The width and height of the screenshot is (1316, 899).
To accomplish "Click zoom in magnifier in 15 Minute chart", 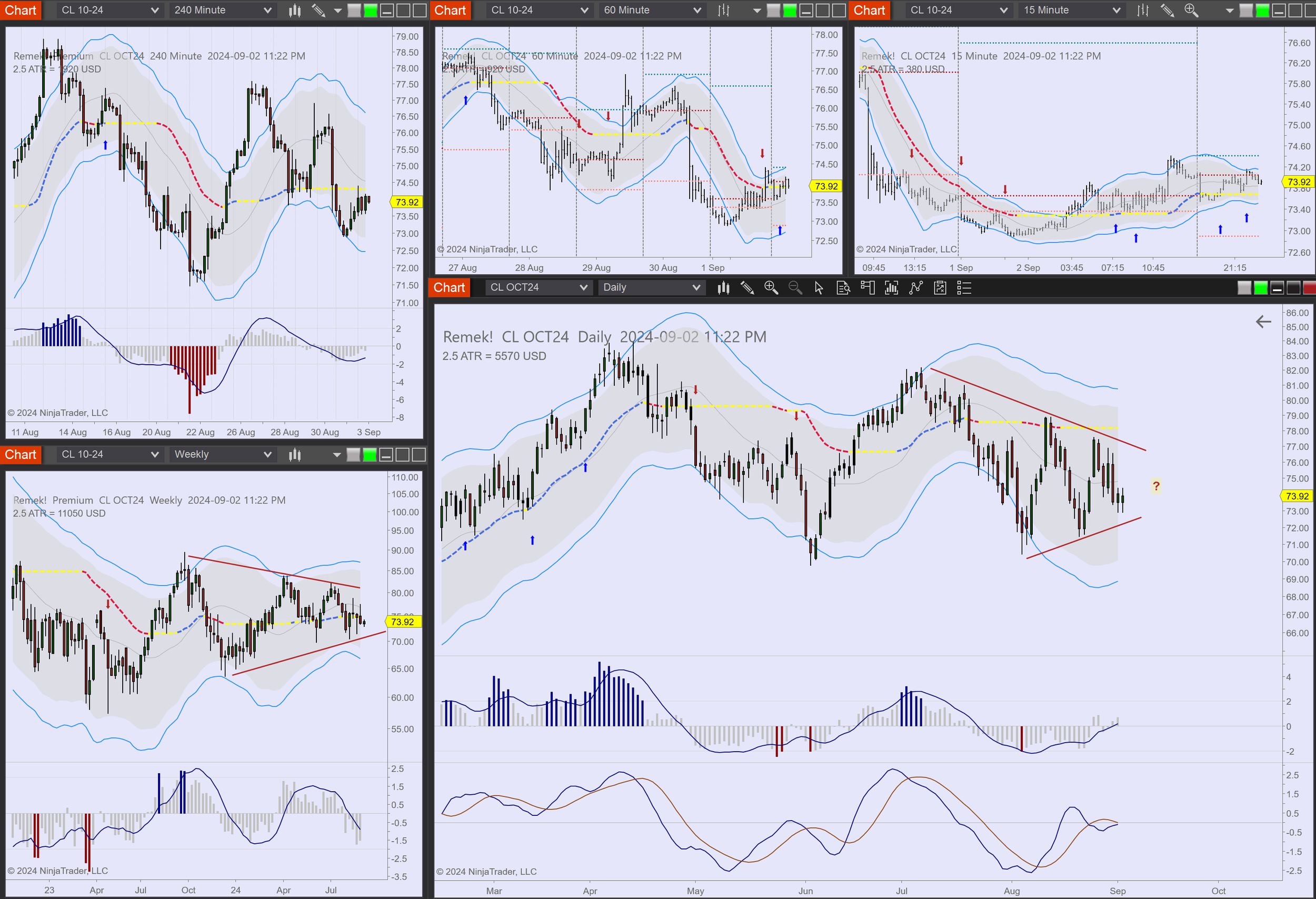I will pyautogui.click(x=1191, y=10).
